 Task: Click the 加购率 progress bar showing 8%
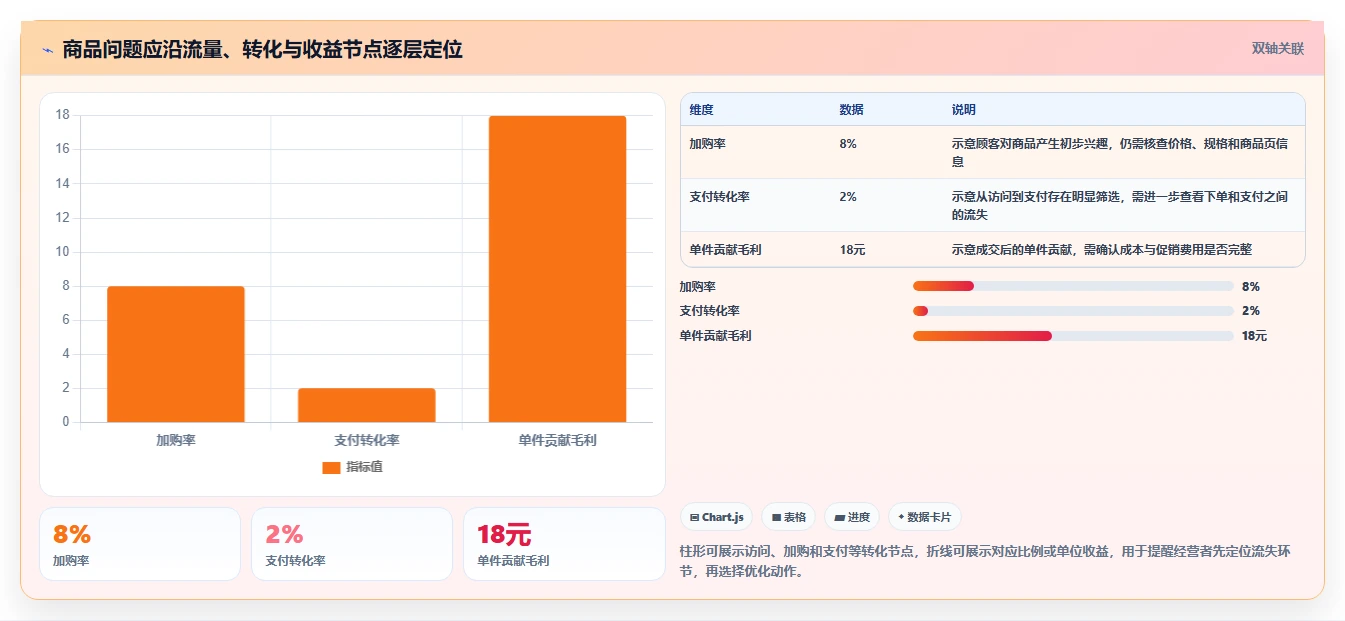tap(1073, 287)
